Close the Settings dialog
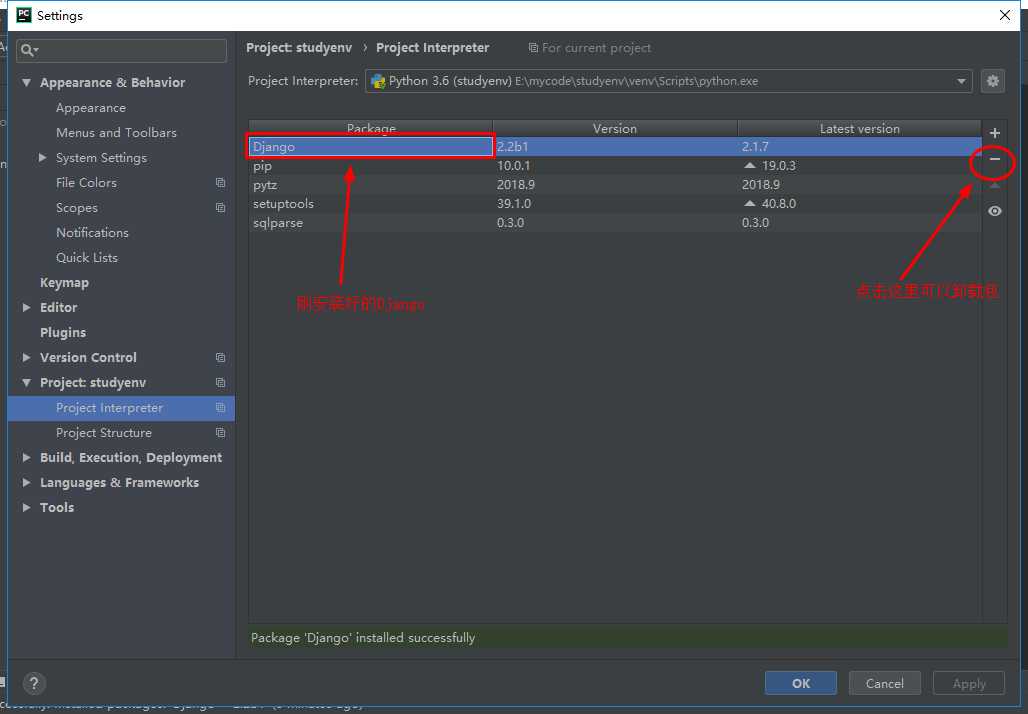 click(x=1004, y=15)
